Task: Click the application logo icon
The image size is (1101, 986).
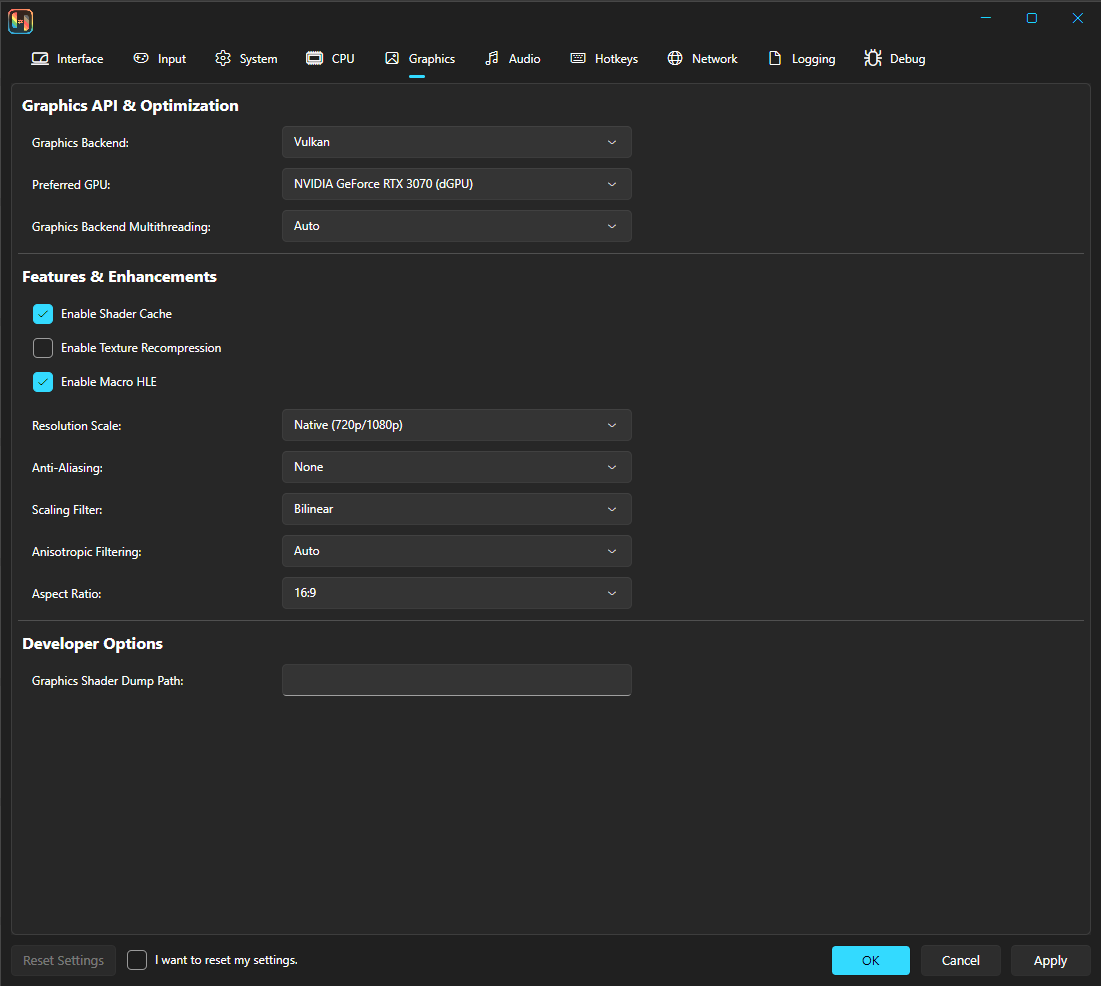Action: coord(20,21)
